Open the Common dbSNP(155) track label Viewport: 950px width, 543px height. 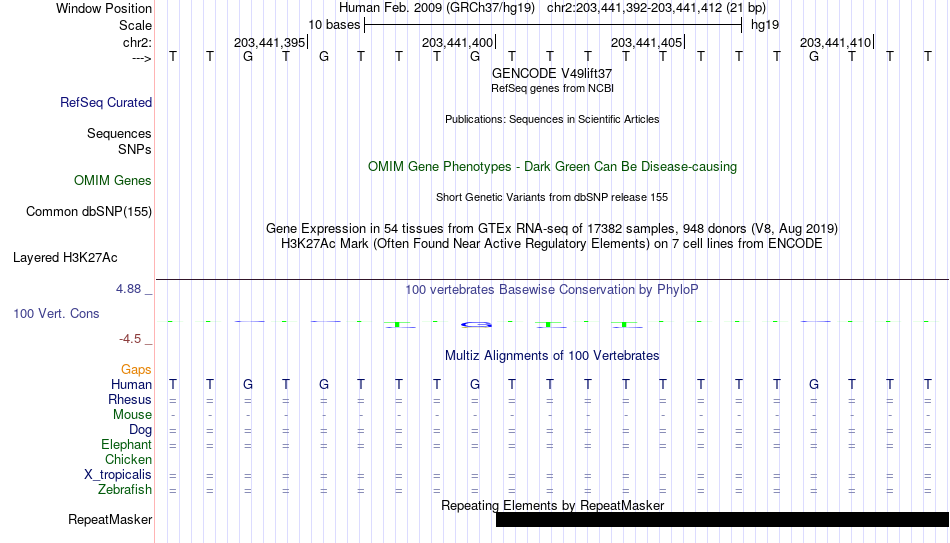click(x=89, y=212)
